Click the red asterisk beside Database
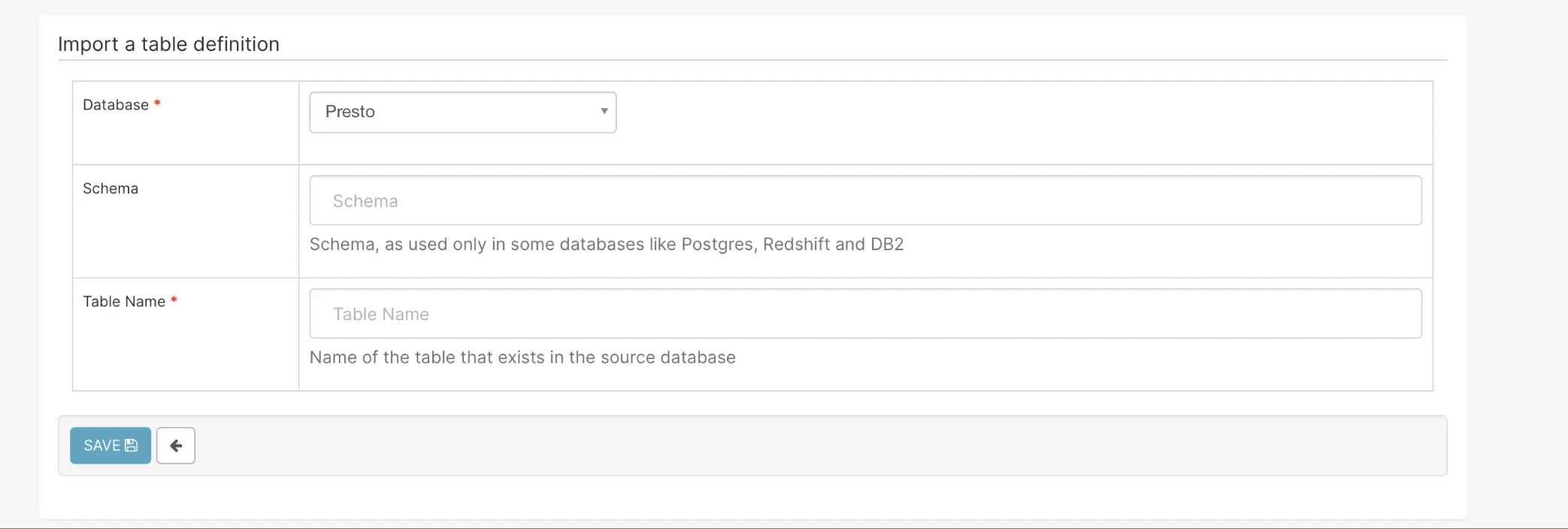Screen dimensions: 1568x529 (157, 104)
